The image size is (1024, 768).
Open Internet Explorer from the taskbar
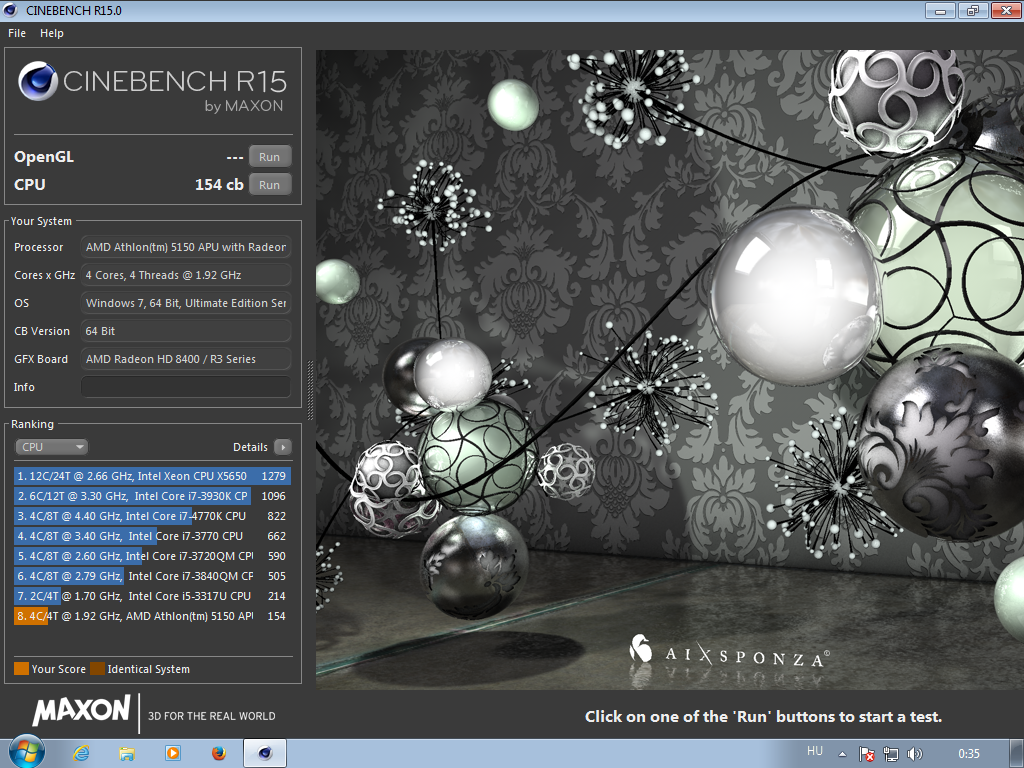(x=81, y=754)
